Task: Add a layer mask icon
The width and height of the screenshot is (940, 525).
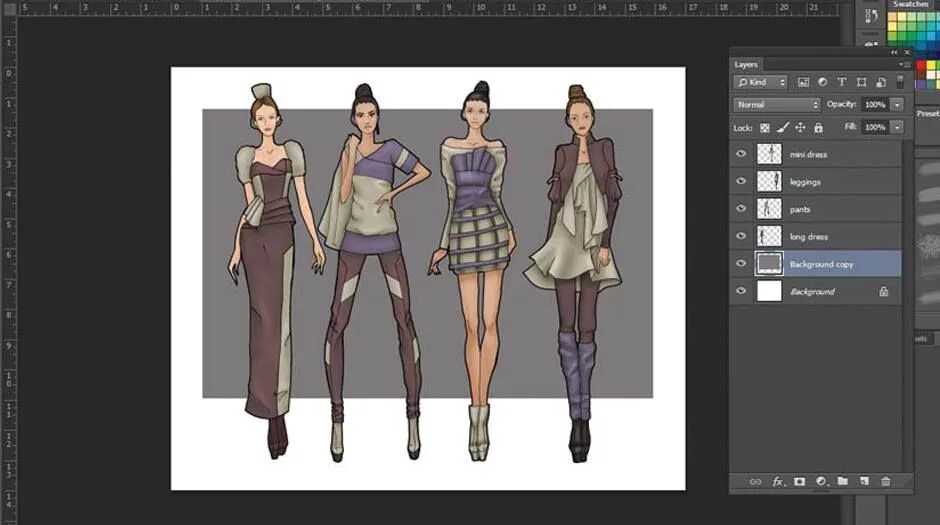Action: [x=799, y=481]
